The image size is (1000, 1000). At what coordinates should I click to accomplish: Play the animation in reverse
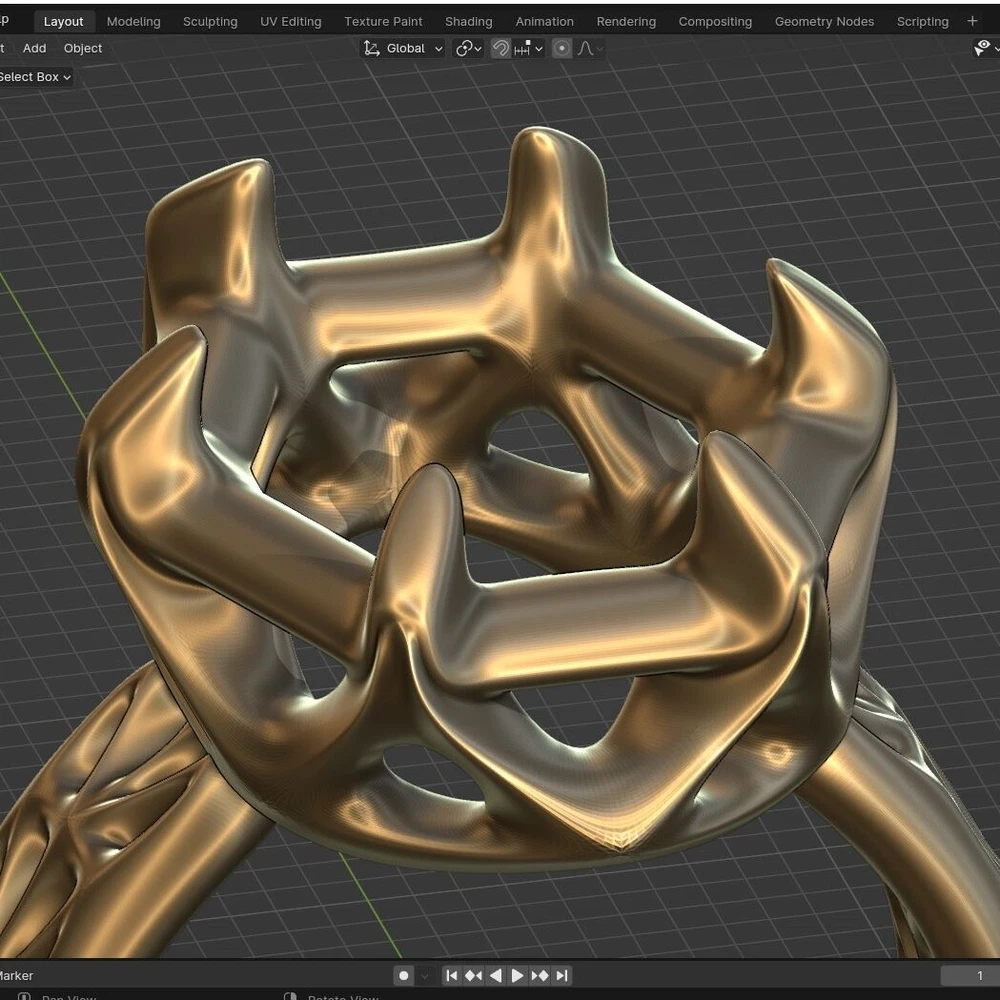496,975
